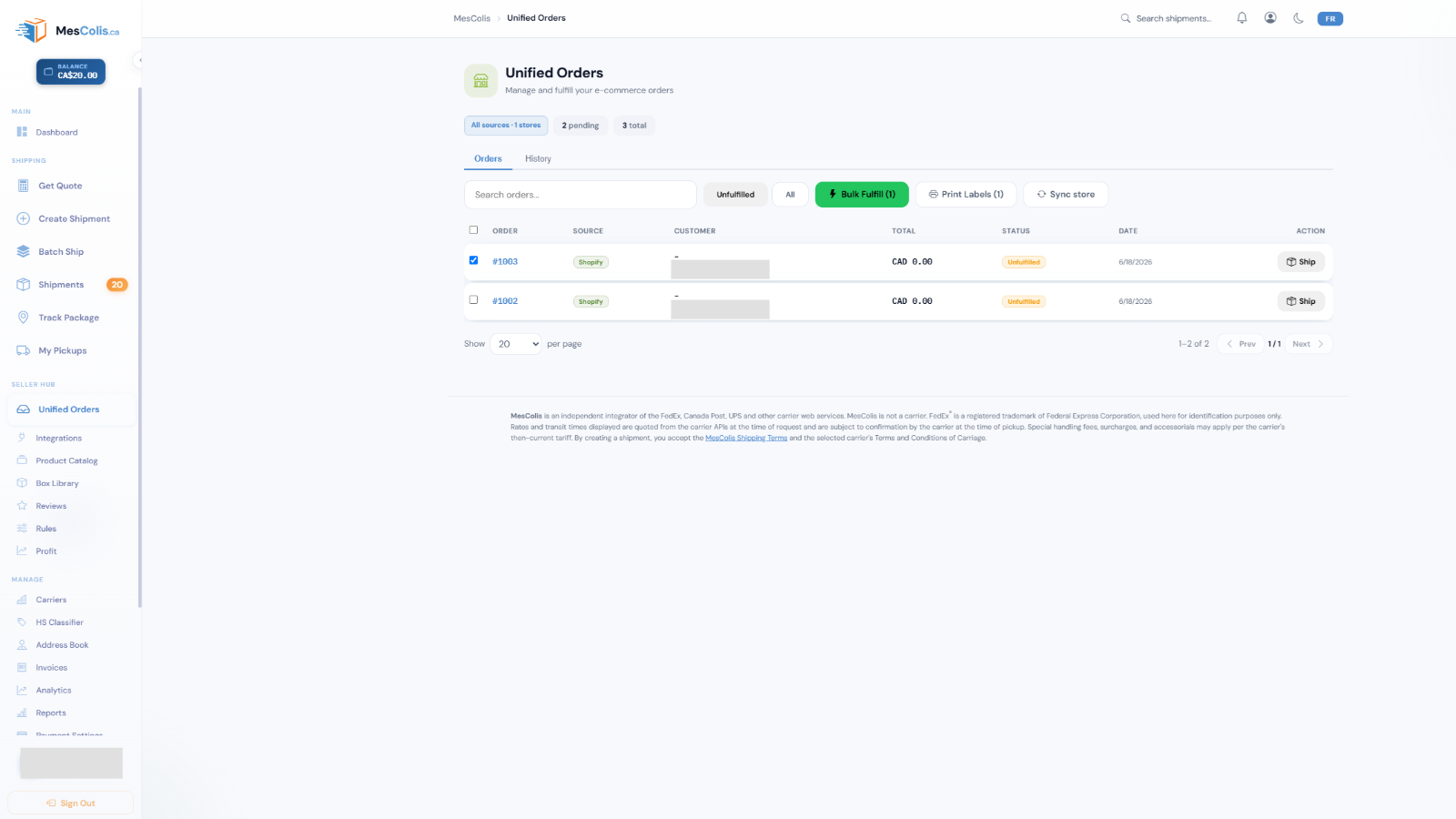Click the Carriers icon in sidebar

coord(22,600)
